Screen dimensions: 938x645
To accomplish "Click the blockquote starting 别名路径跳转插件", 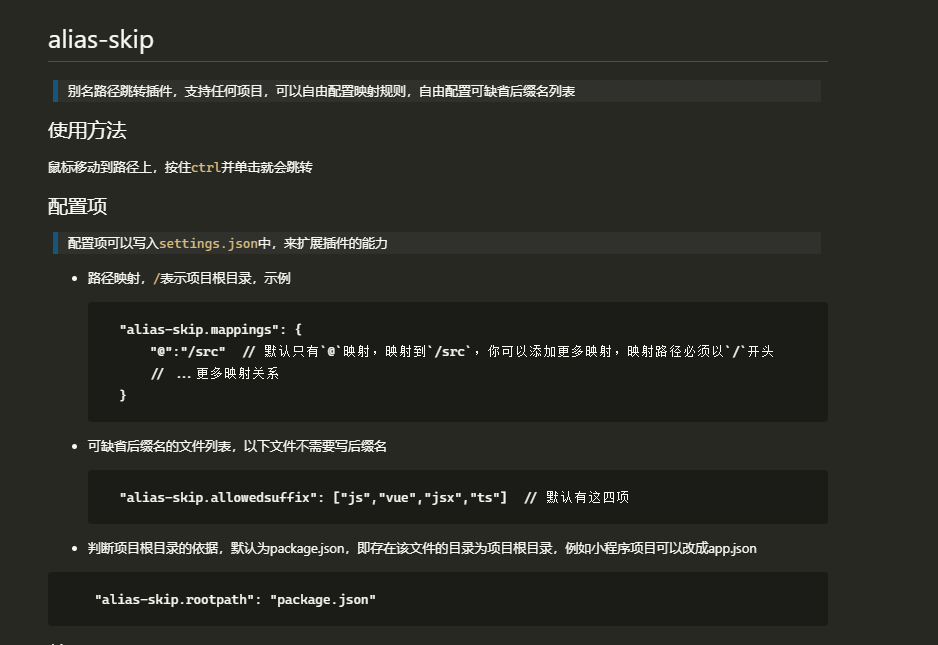I will [x=437, y=91].
